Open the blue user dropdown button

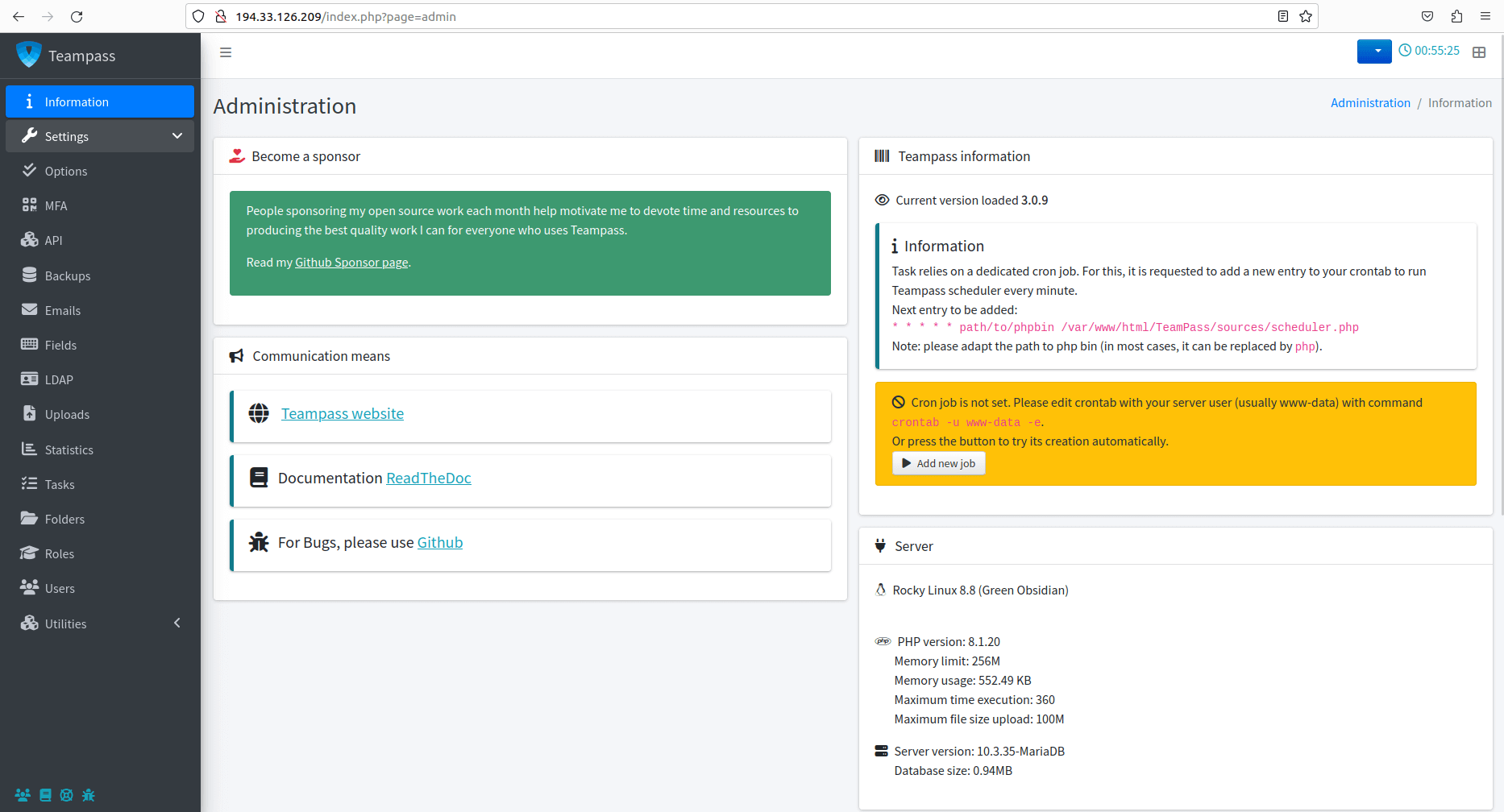pos(1373,51)
